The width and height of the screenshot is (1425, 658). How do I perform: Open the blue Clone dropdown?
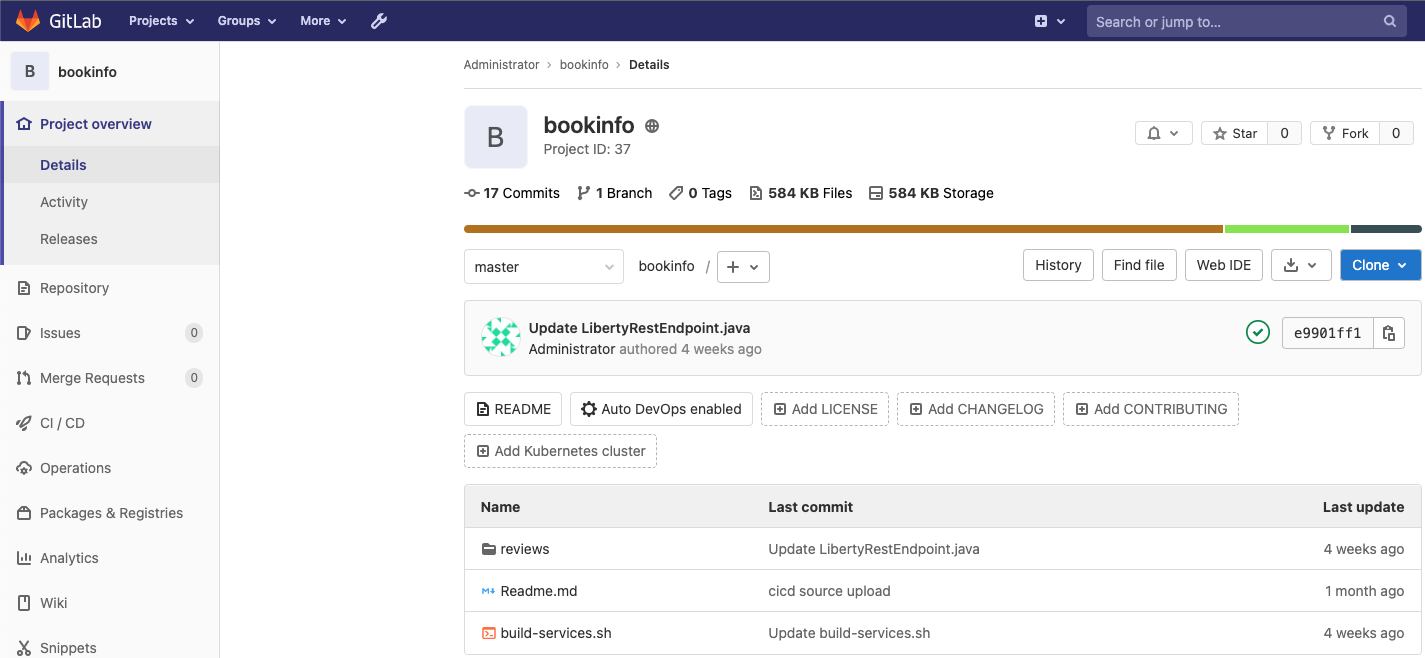[x=1380, y=265]
